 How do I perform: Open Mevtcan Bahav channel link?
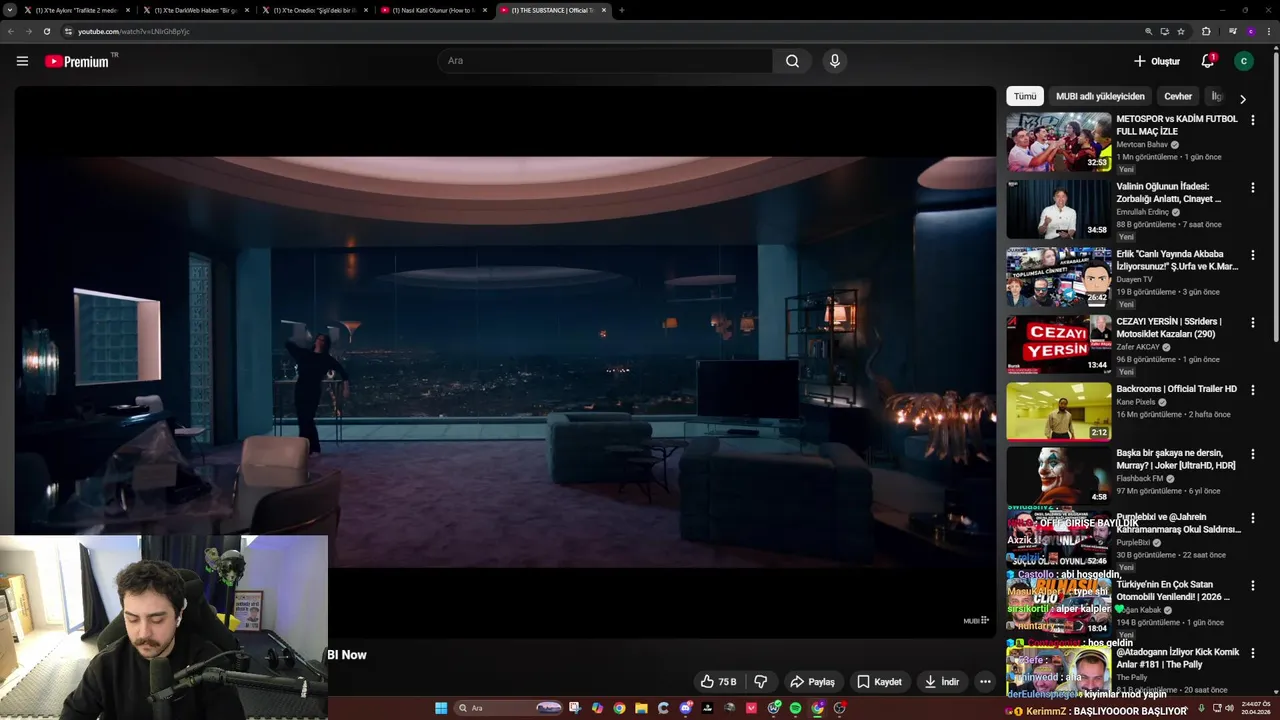1142,145
